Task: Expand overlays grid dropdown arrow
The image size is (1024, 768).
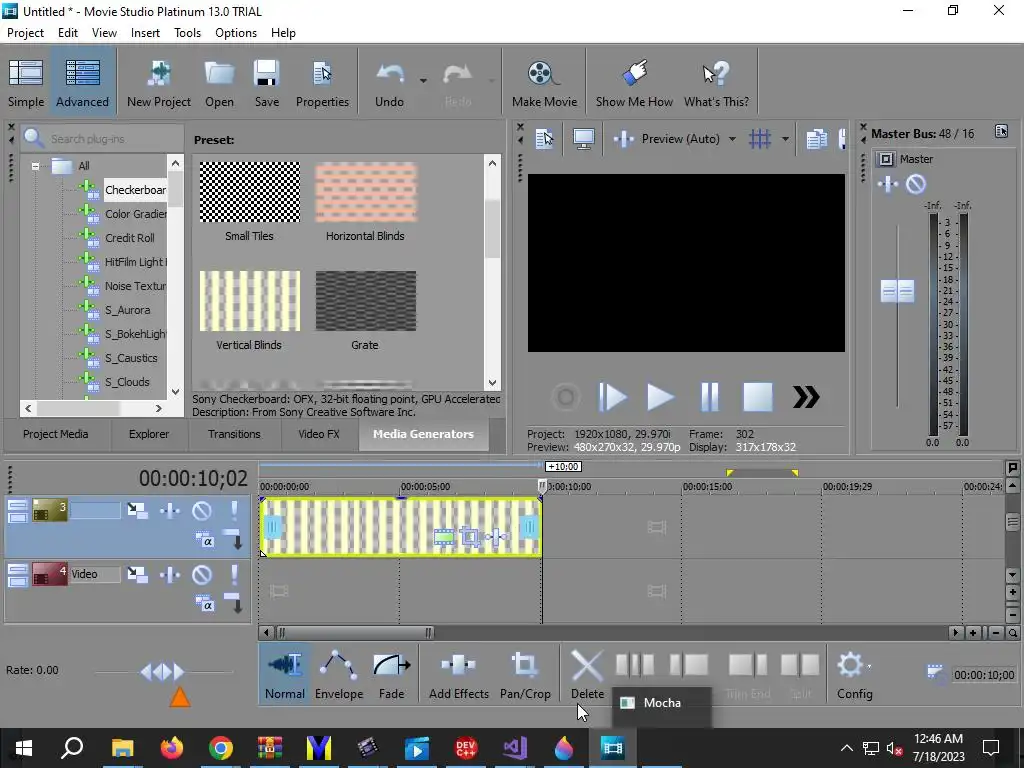Action: (785, 139)
